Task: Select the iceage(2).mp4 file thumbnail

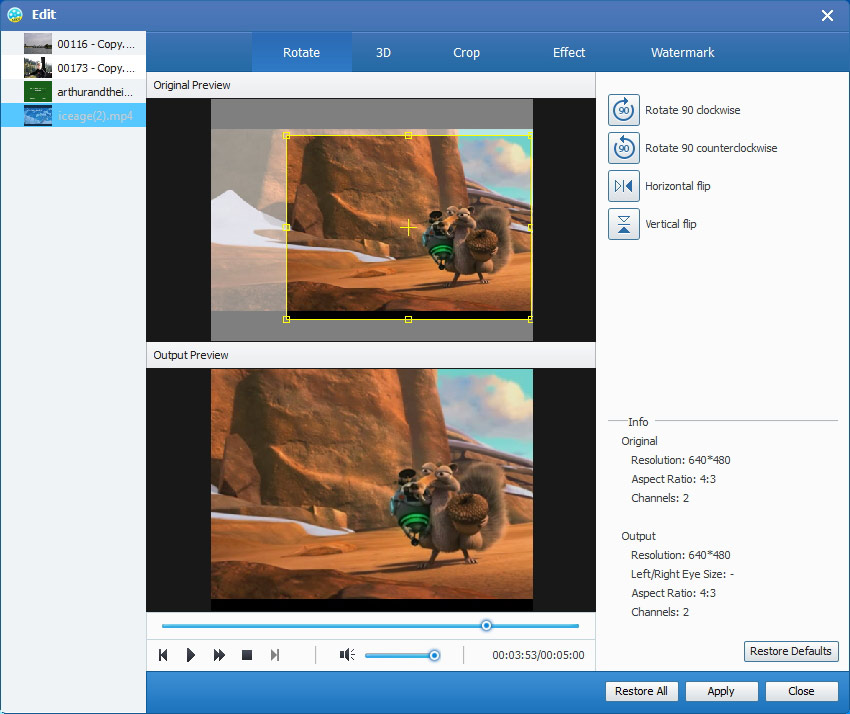Action: point(38,115)
